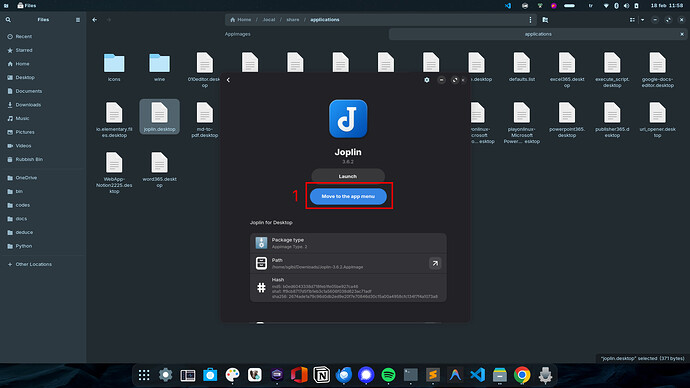
Task: Select the joplin.desktop file
Action: (x=159, y=117)
